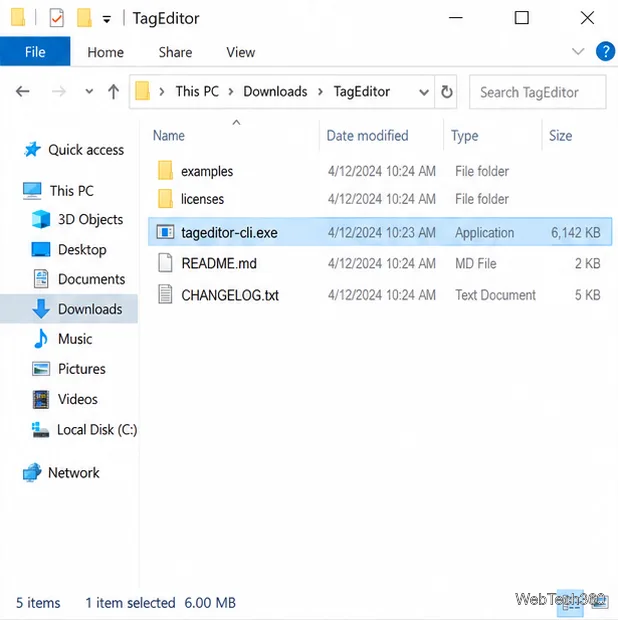Click the 3D Objects cube icon
Screen dimensions: 618x620
[41, 219]
